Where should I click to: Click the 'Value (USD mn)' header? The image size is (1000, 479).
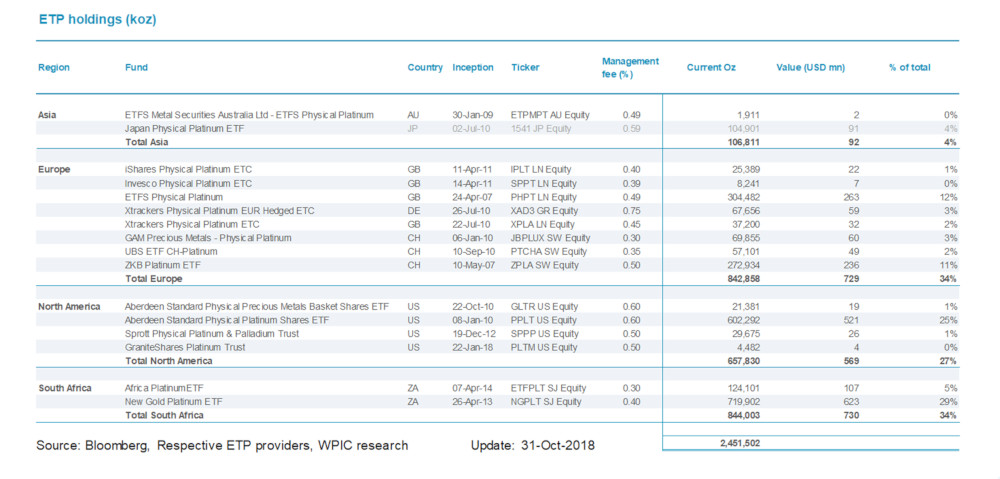point(811,68)
